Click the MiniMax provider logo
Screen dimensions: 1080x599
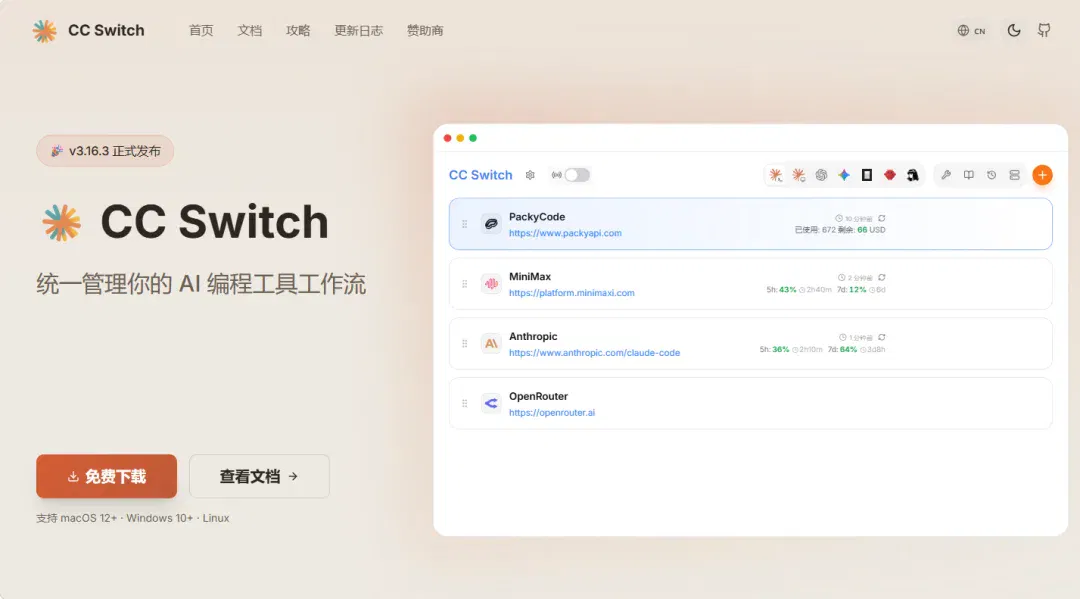point(491,284)
